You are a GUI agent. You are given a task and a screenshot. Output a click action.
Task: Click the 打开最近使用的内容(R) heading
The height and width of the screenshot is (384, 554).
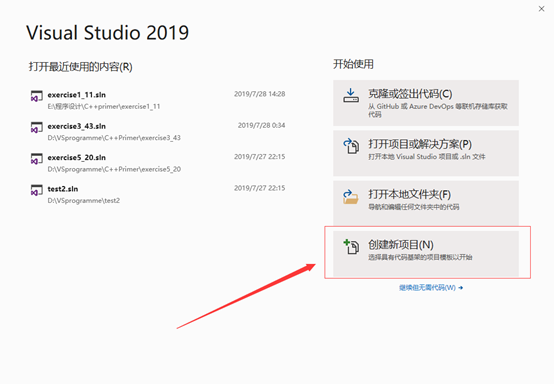tap(81, 67)
